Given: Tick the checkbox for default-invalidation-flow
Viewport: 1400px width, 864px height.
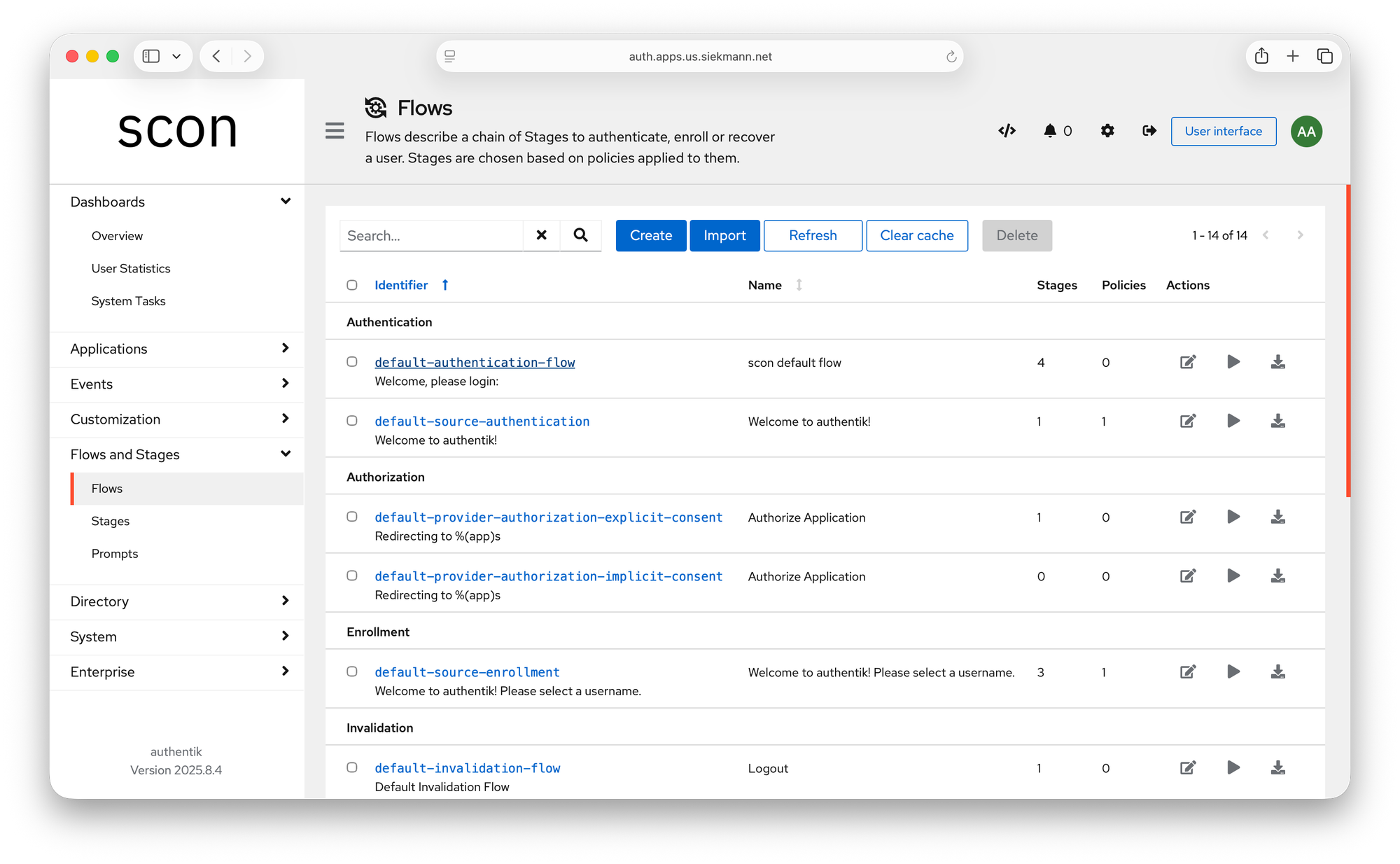Looking at the screenshot, I should point(352,767).
